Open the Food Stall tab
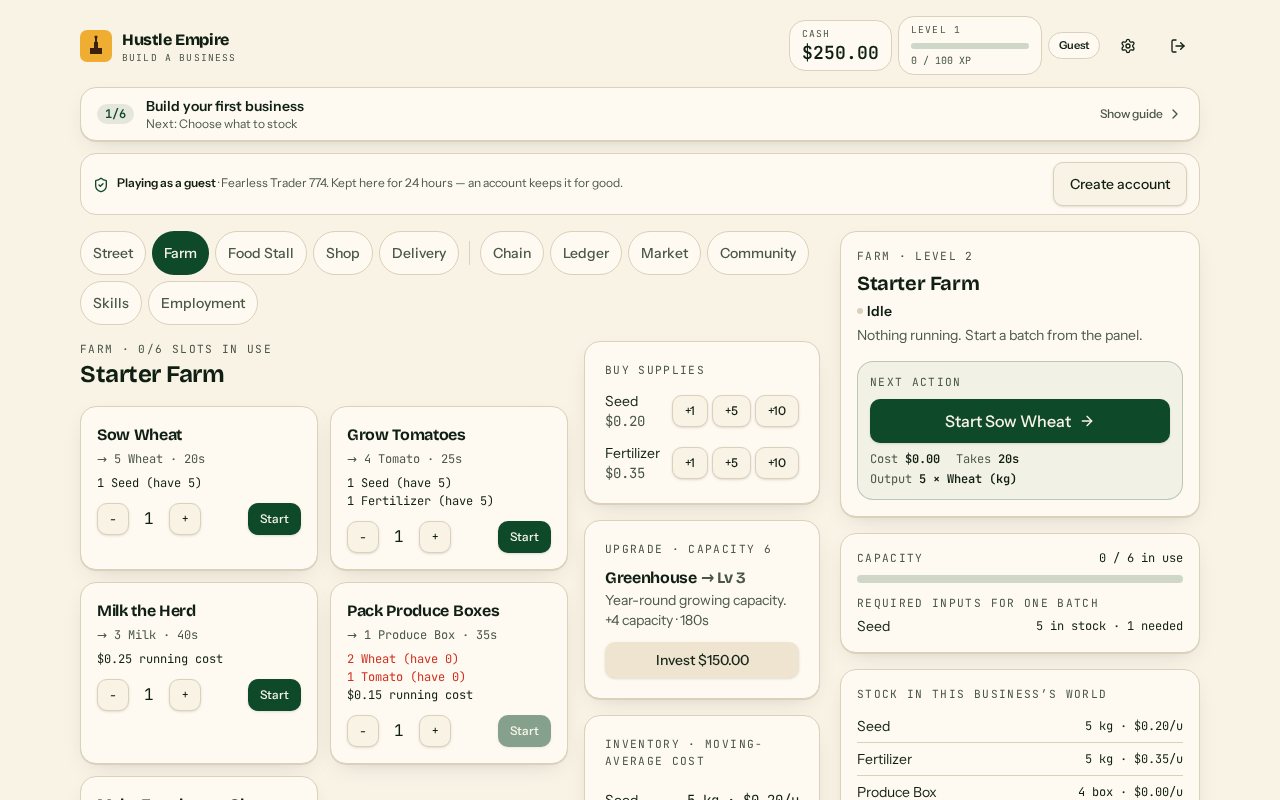1280x800 pixels. tap(261, 253)
